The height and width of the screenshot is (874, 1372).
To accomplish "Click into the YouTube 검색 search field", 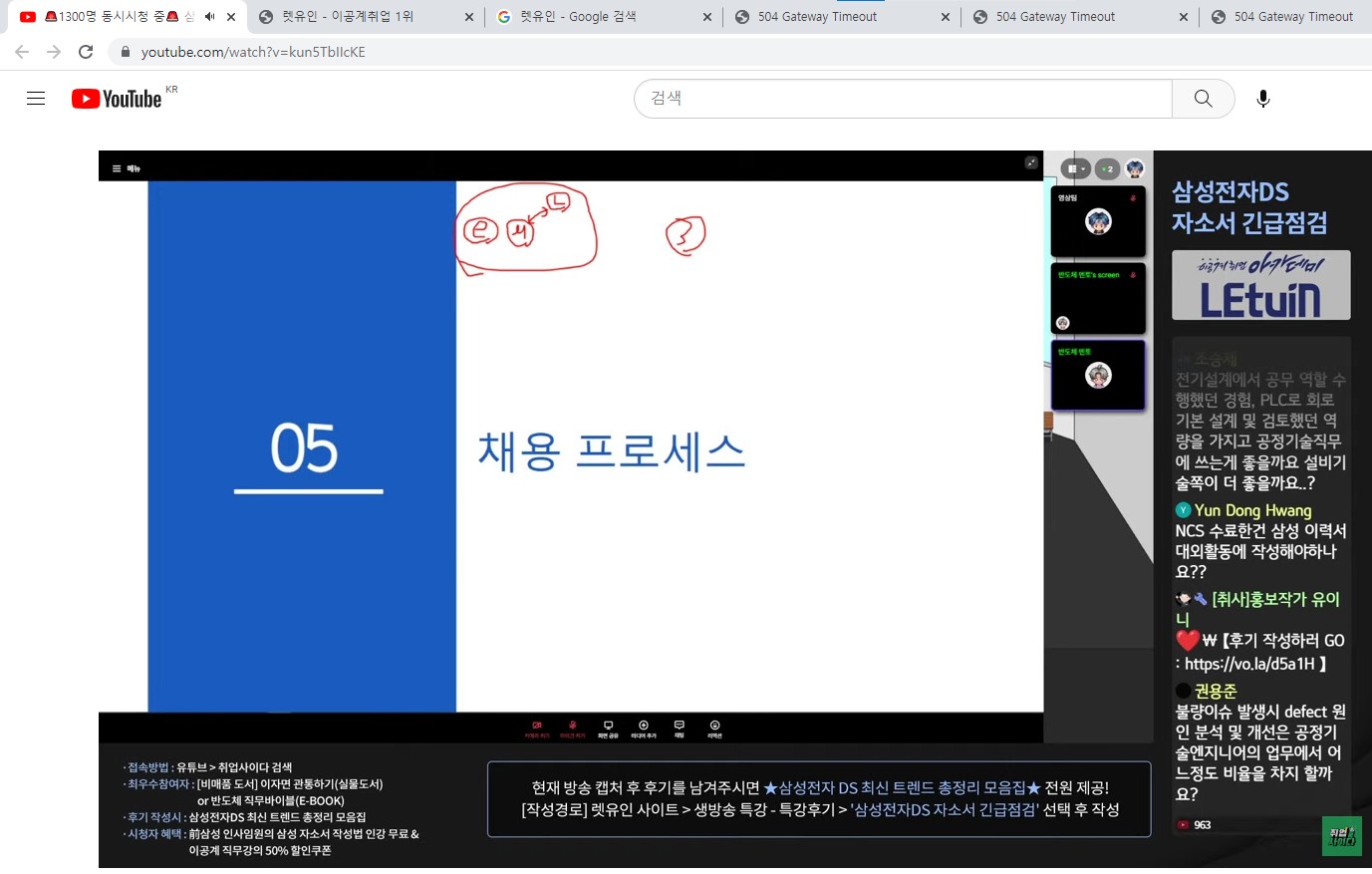I will 902,99.
